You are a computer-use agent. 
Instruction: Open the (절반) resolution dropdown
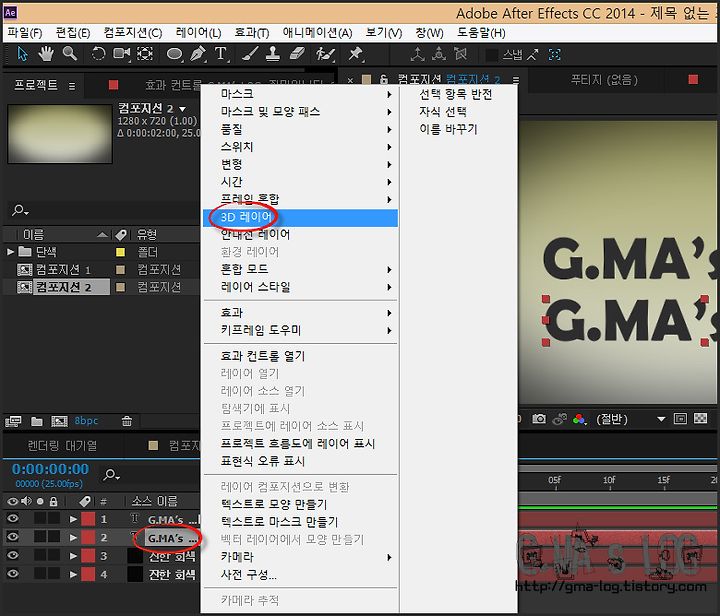(631, 419)
